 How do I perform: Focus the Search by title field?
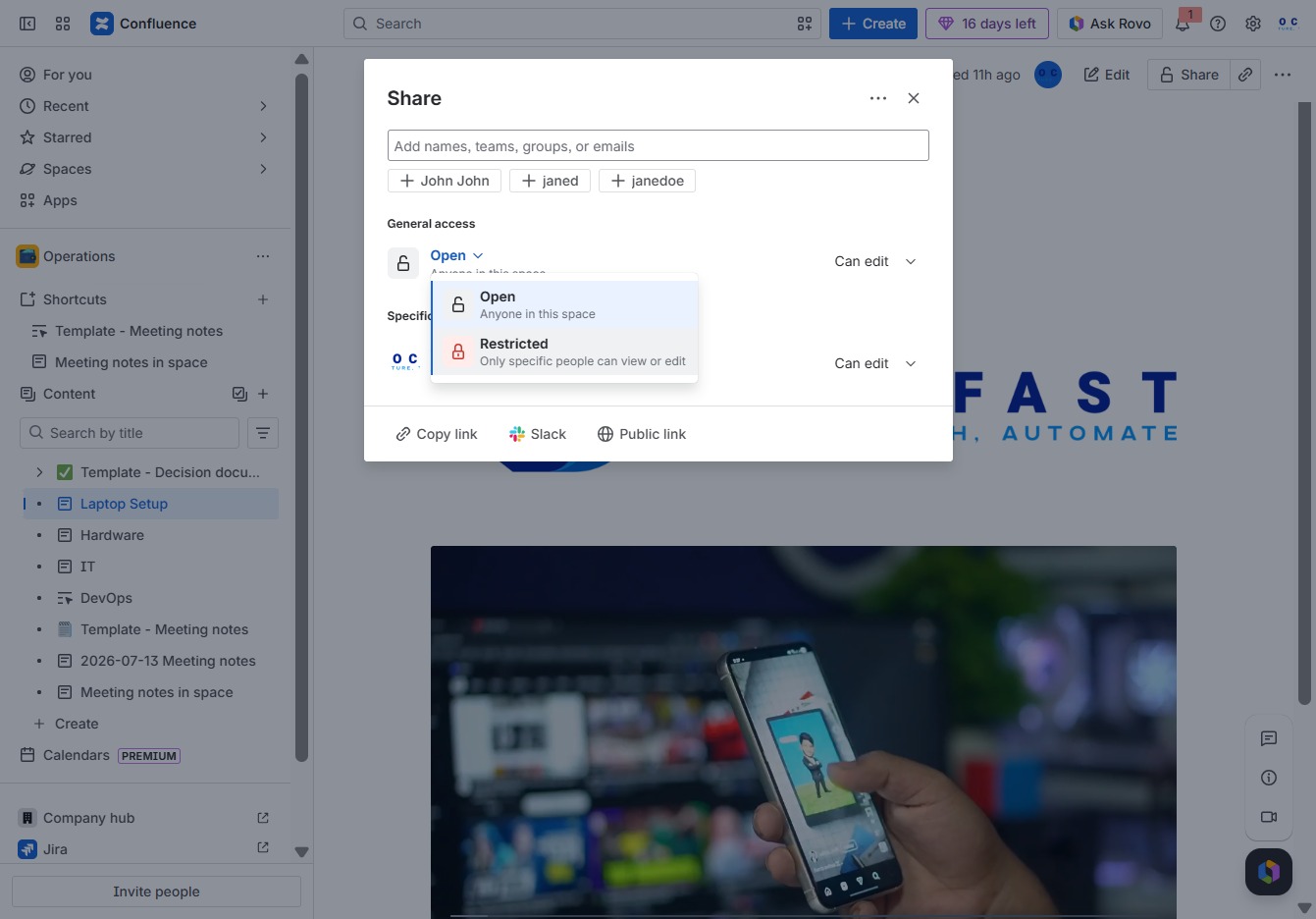click(130, 433)
